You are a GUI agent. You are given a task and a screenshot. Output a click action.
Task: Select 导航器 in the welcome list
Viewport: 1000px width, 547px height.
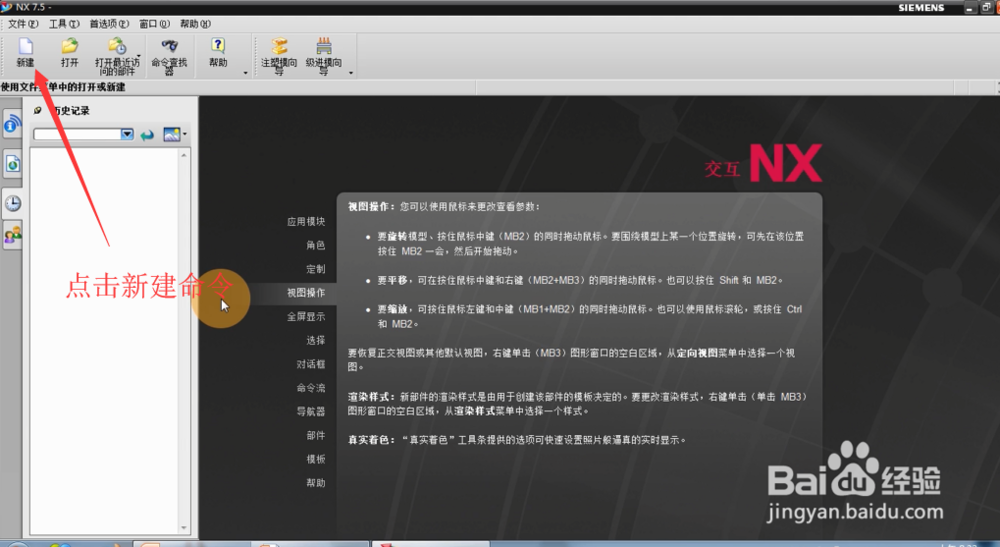click(311, 411)
